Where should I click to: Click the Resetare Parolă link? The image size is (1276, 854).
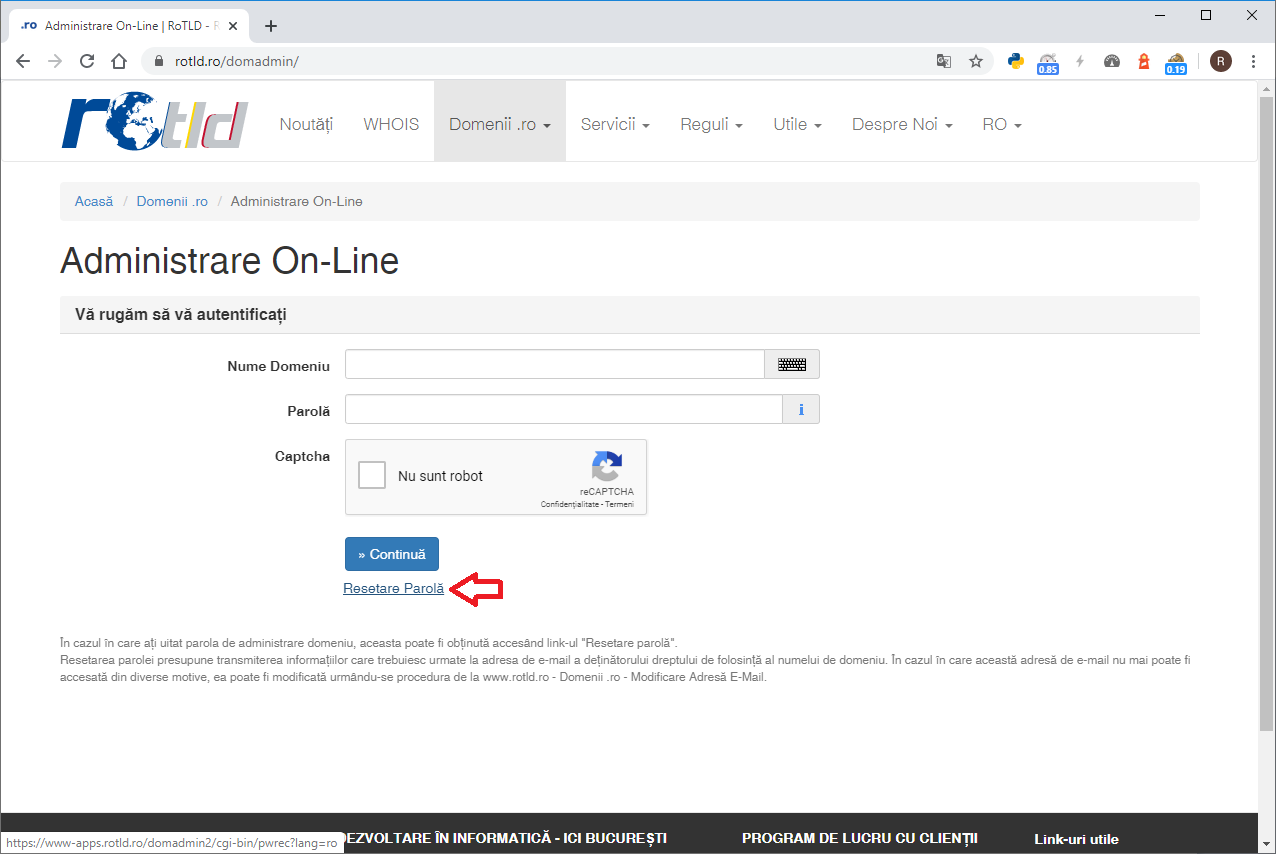click(393, 589)
